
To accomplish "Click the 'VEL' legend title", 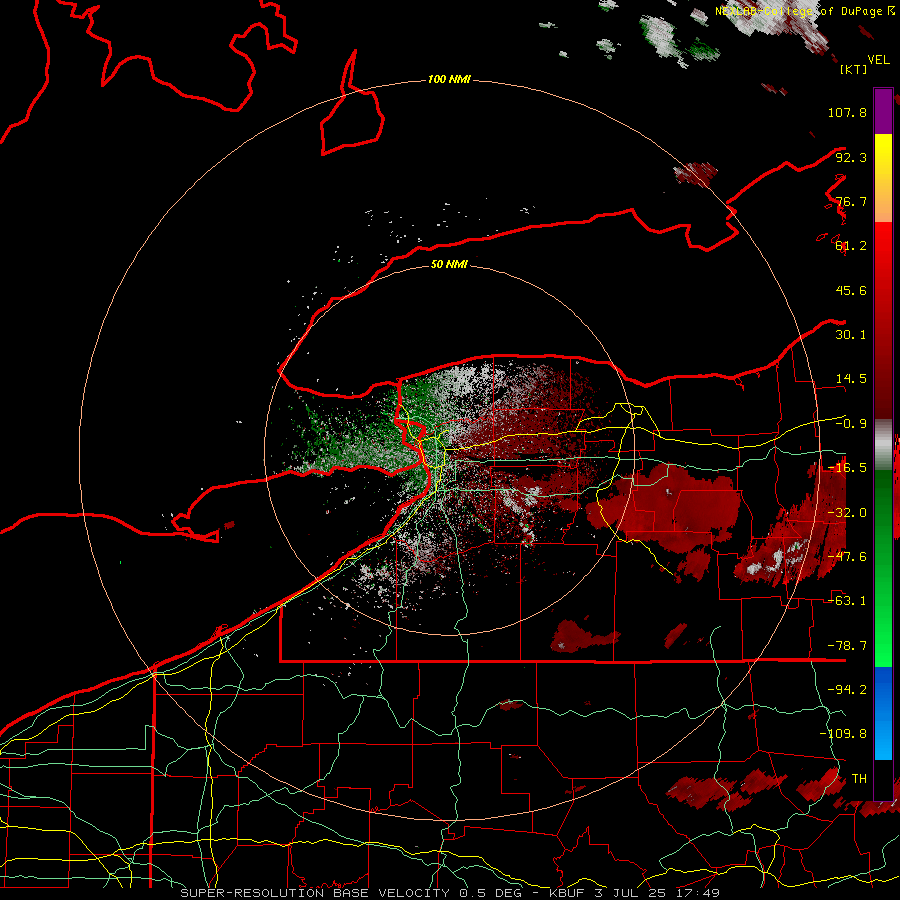I will pyautogui.click(x=878, y=60).
